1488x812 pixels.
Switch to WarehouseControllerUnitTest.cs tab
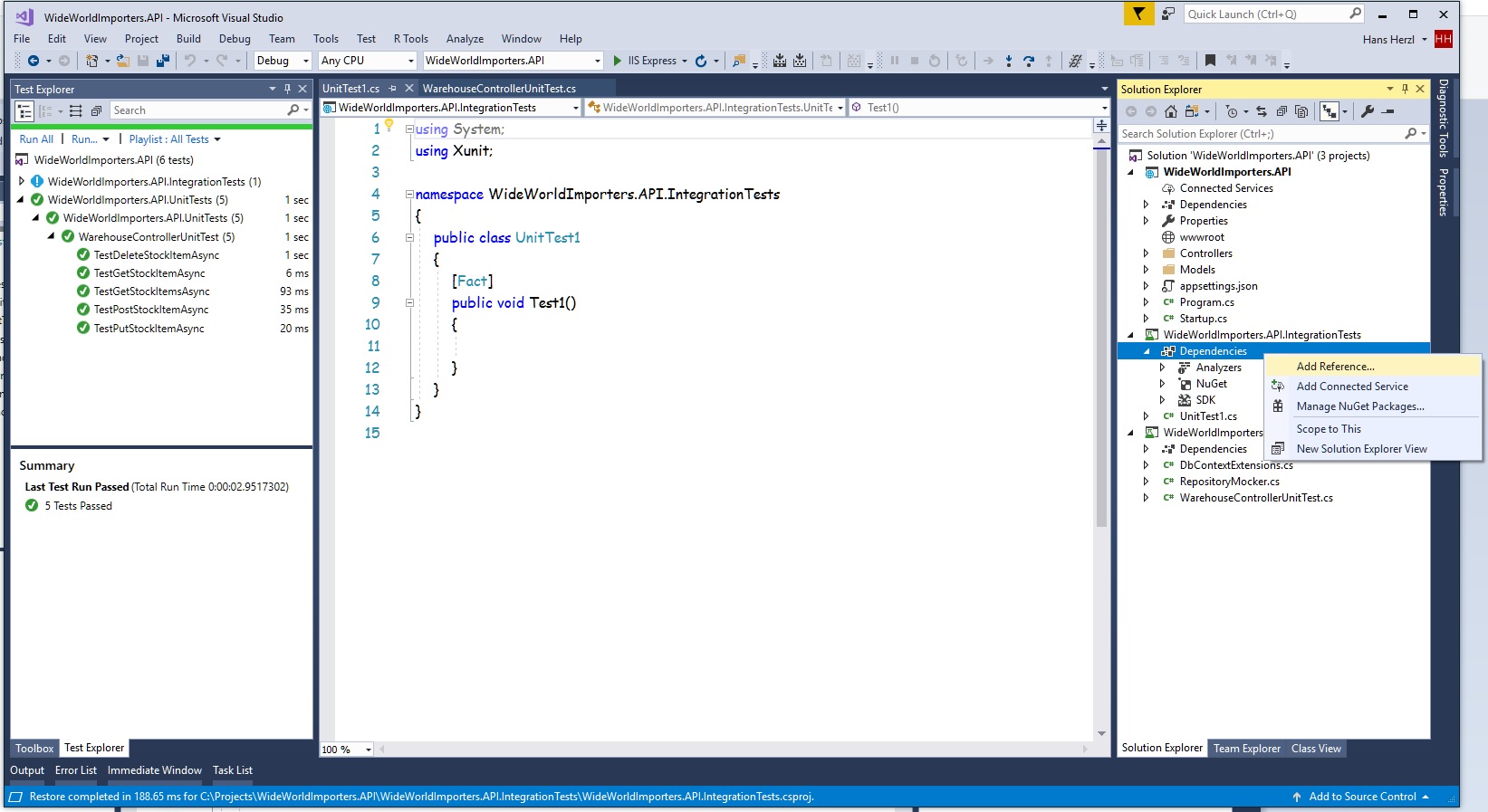pos(499,89)
